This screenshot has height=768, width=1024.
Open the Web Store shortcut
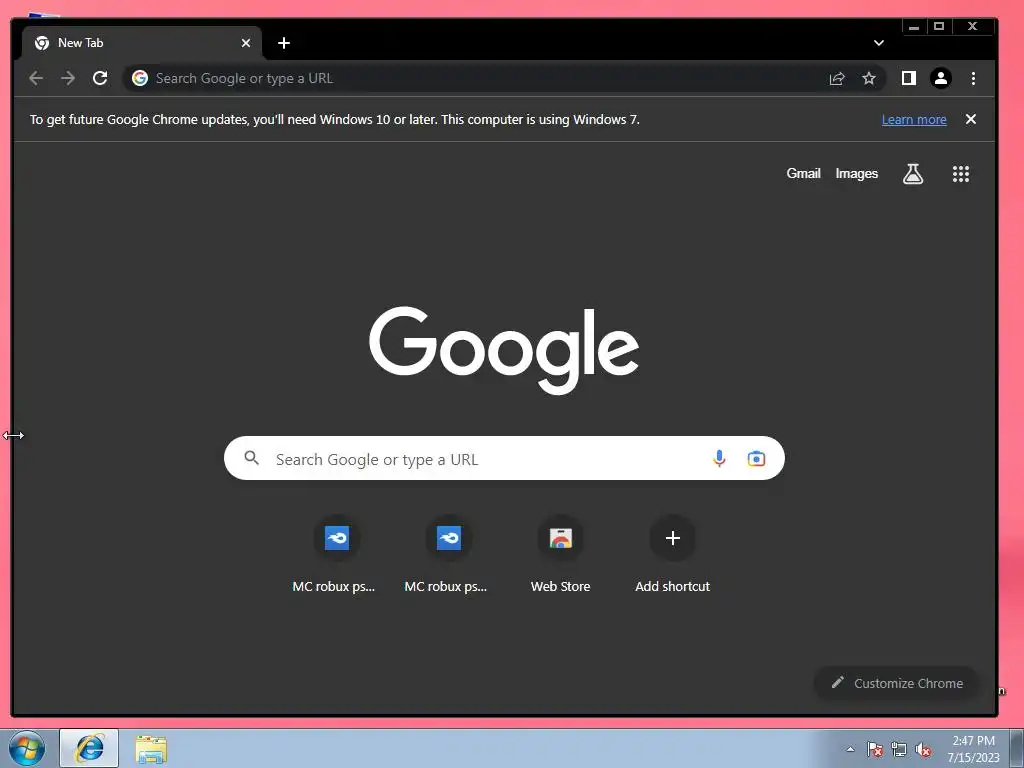(x=560, y=554)
